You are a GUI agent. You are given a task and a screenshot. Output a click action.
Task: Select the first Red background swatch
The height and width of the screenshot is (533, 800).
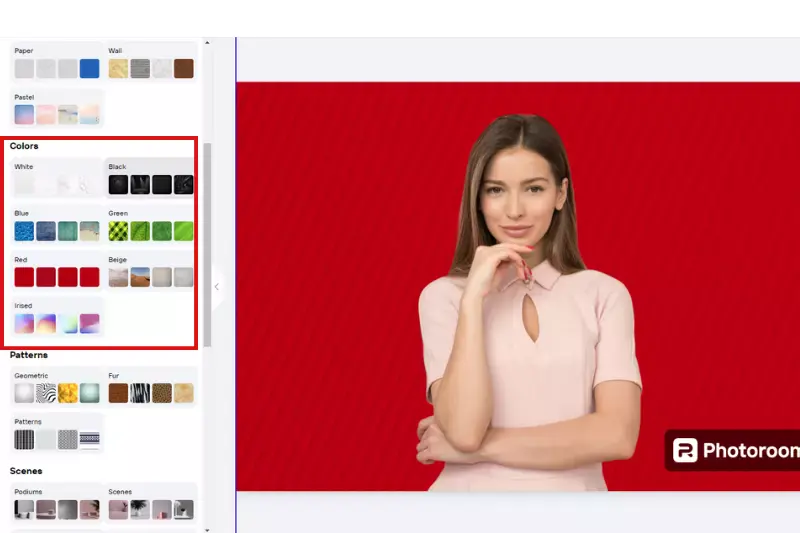point(24,277)
